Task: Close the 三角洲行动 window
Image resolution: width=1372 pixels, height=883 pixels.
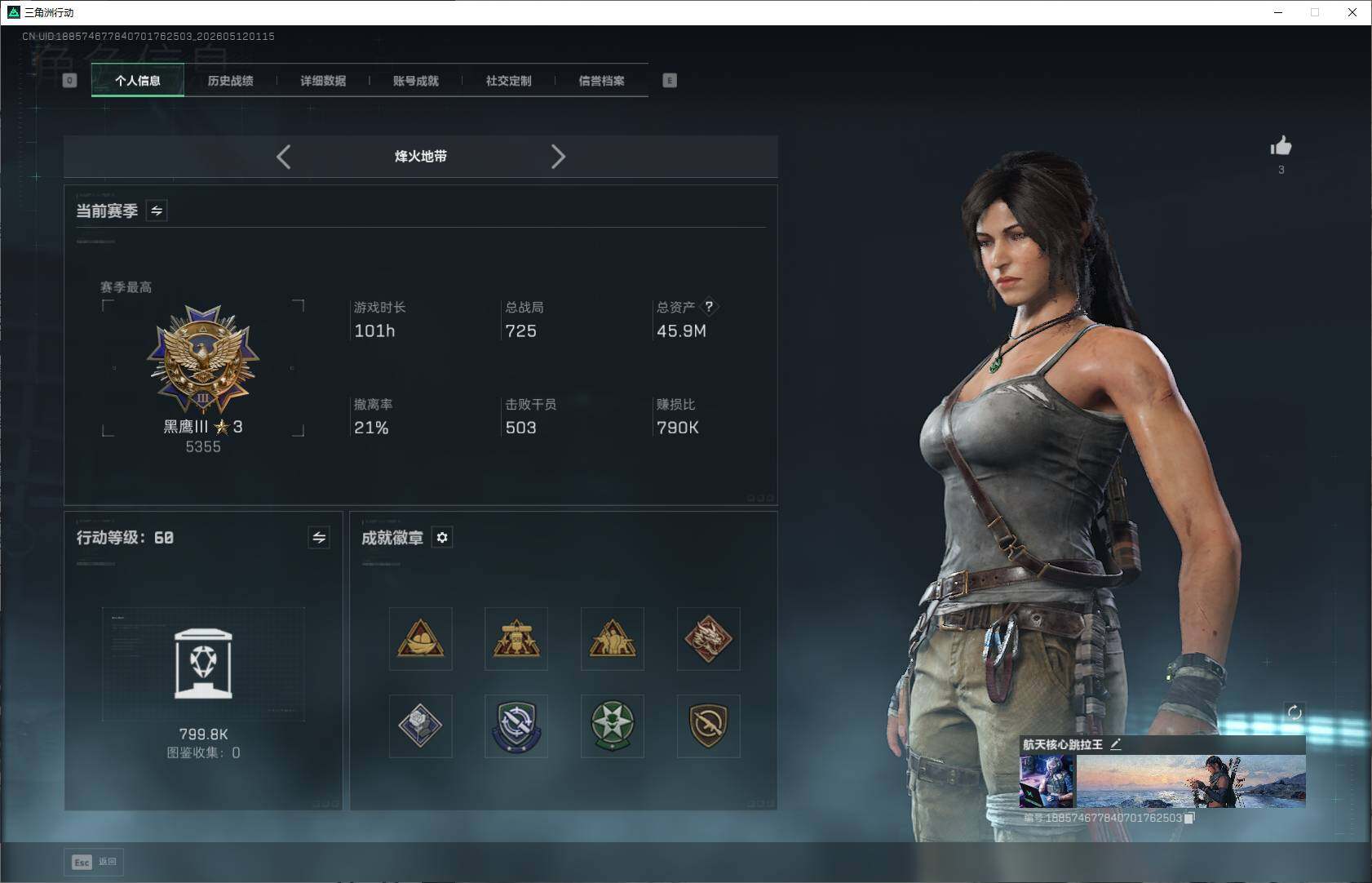Action: point(1352,12)
